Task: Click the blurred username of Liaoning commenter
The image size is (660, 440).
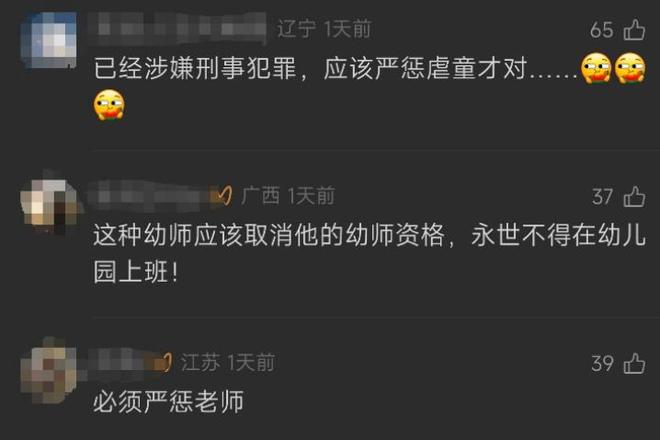Action: click(179, 29)
